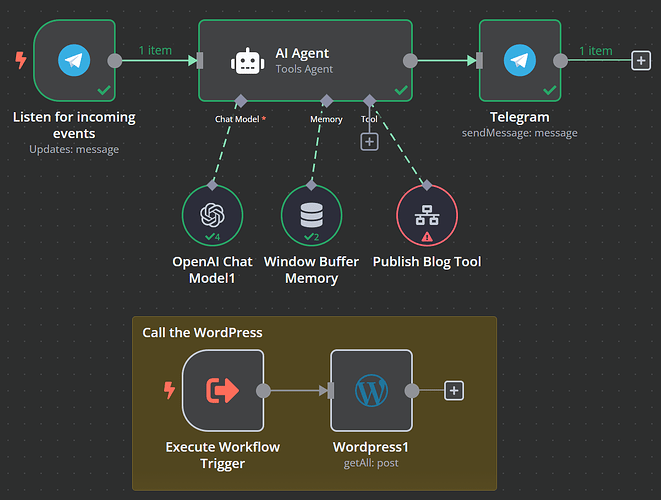Click the 'Memory' connector label
The width and height of the screenshot is (661, 500).
tap(326, 119)
